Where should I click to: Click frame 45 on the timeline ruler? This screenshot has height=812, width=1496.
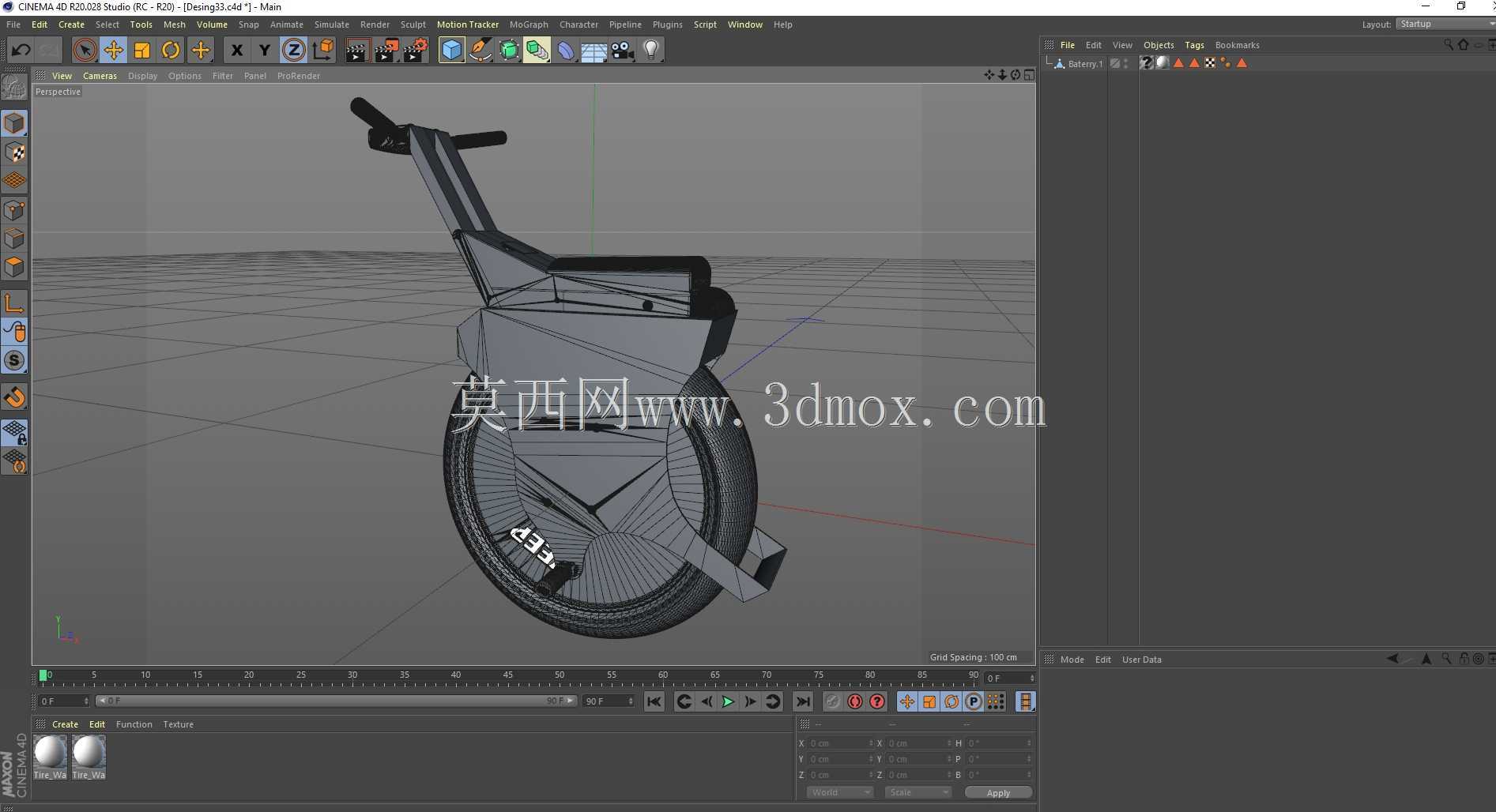tap(507, 677)
